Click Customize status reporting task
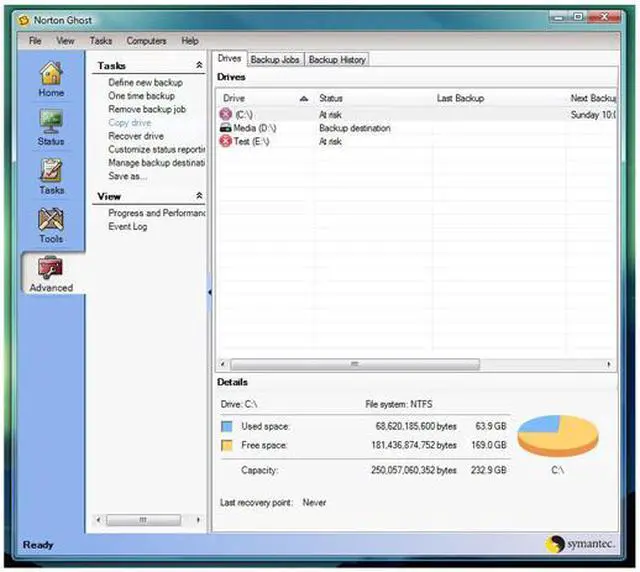This screenshot has height=572, width=640. pos(156,150)
